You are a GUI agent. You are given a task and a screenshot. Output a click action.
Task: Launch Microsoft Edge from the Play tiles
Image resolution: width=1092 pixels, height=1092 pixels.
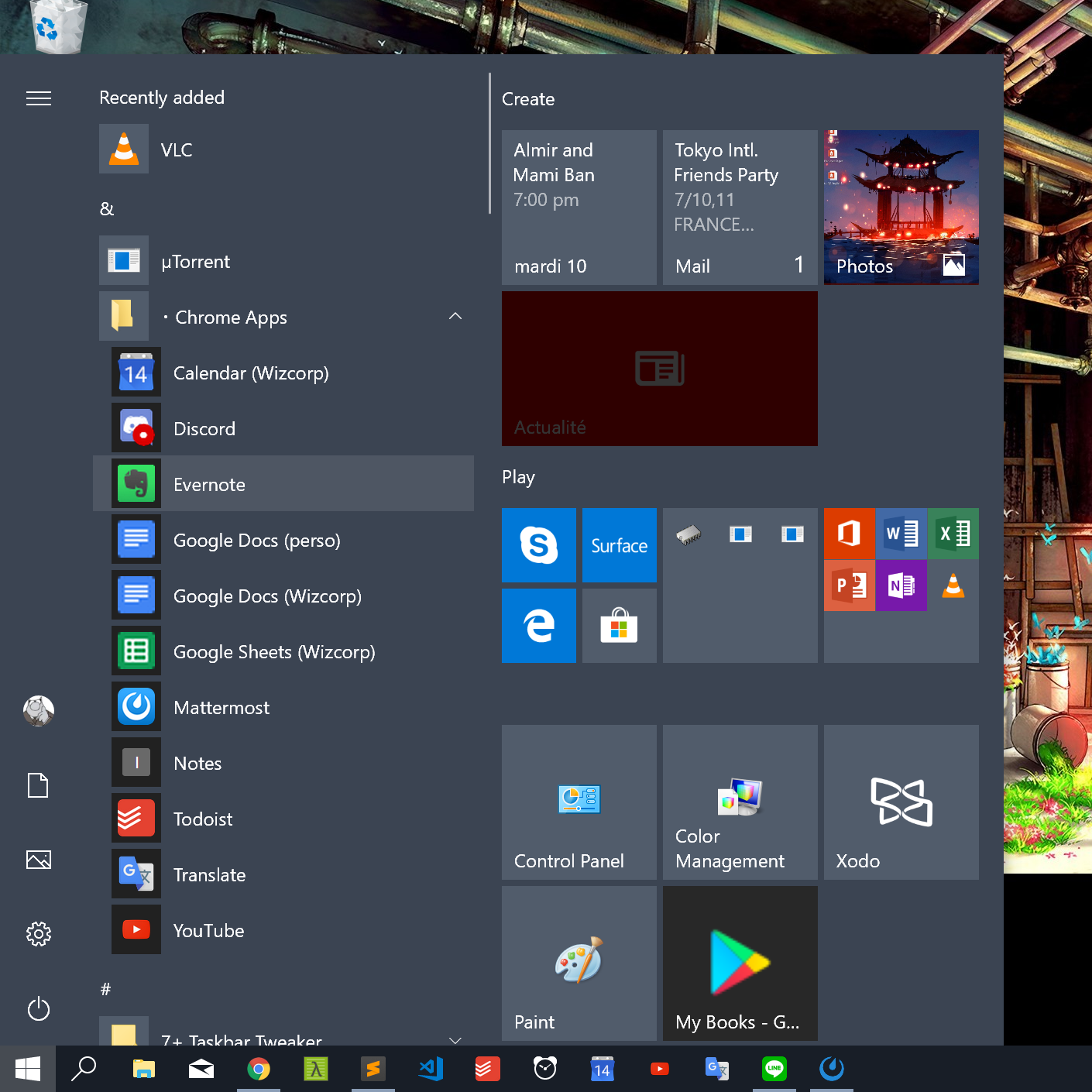point(538,625)
